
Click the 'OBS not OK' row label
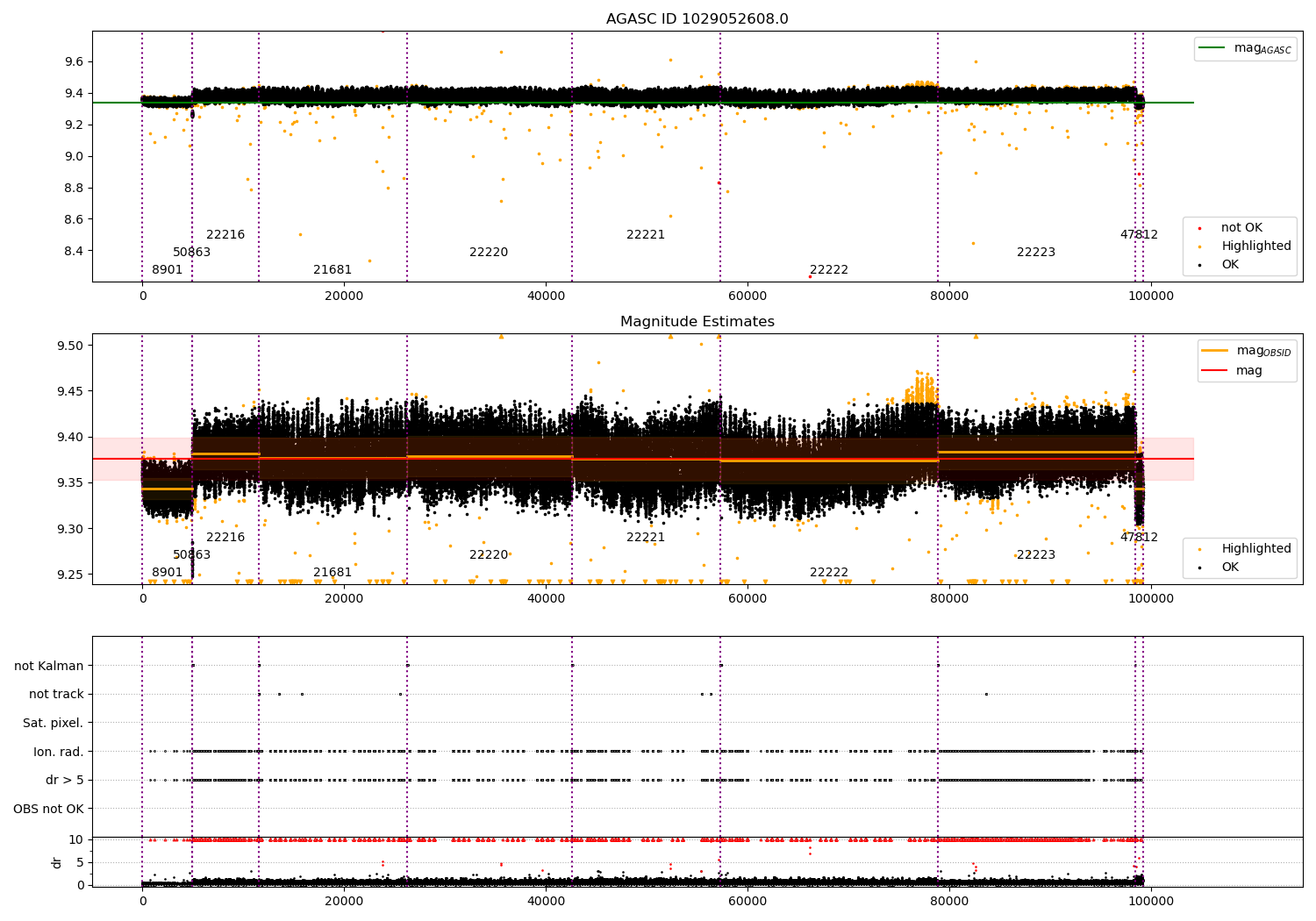48,810
